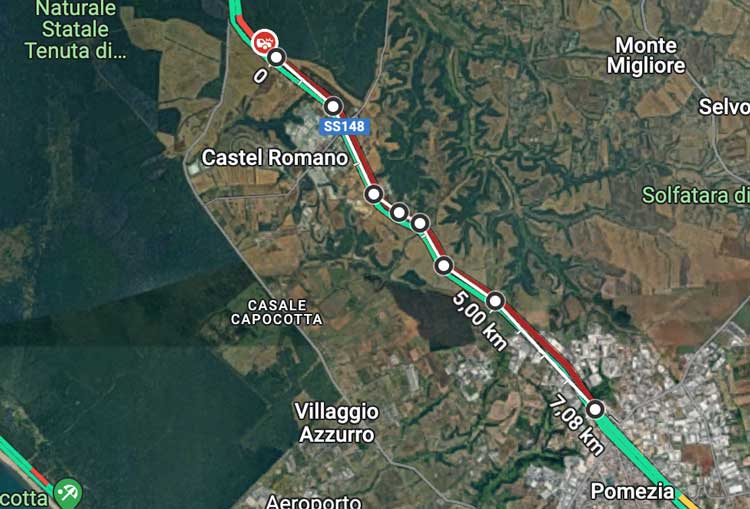750x509 pixels.
Task: Click the Pomezia town label
Action: [632, 491]
